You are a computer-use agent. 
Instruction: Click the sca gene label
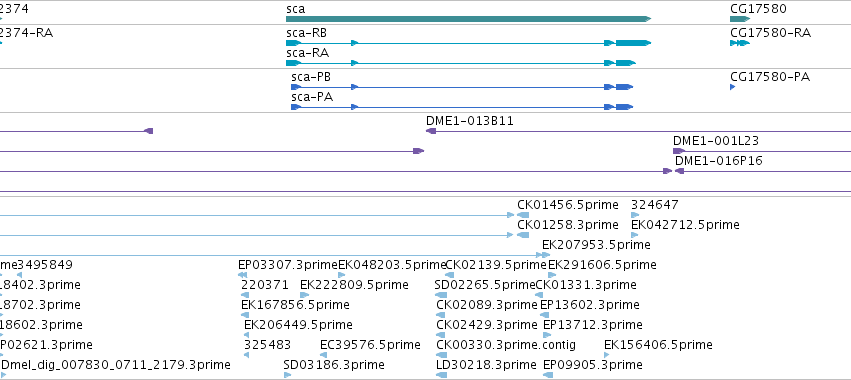[x=295, y=9]
